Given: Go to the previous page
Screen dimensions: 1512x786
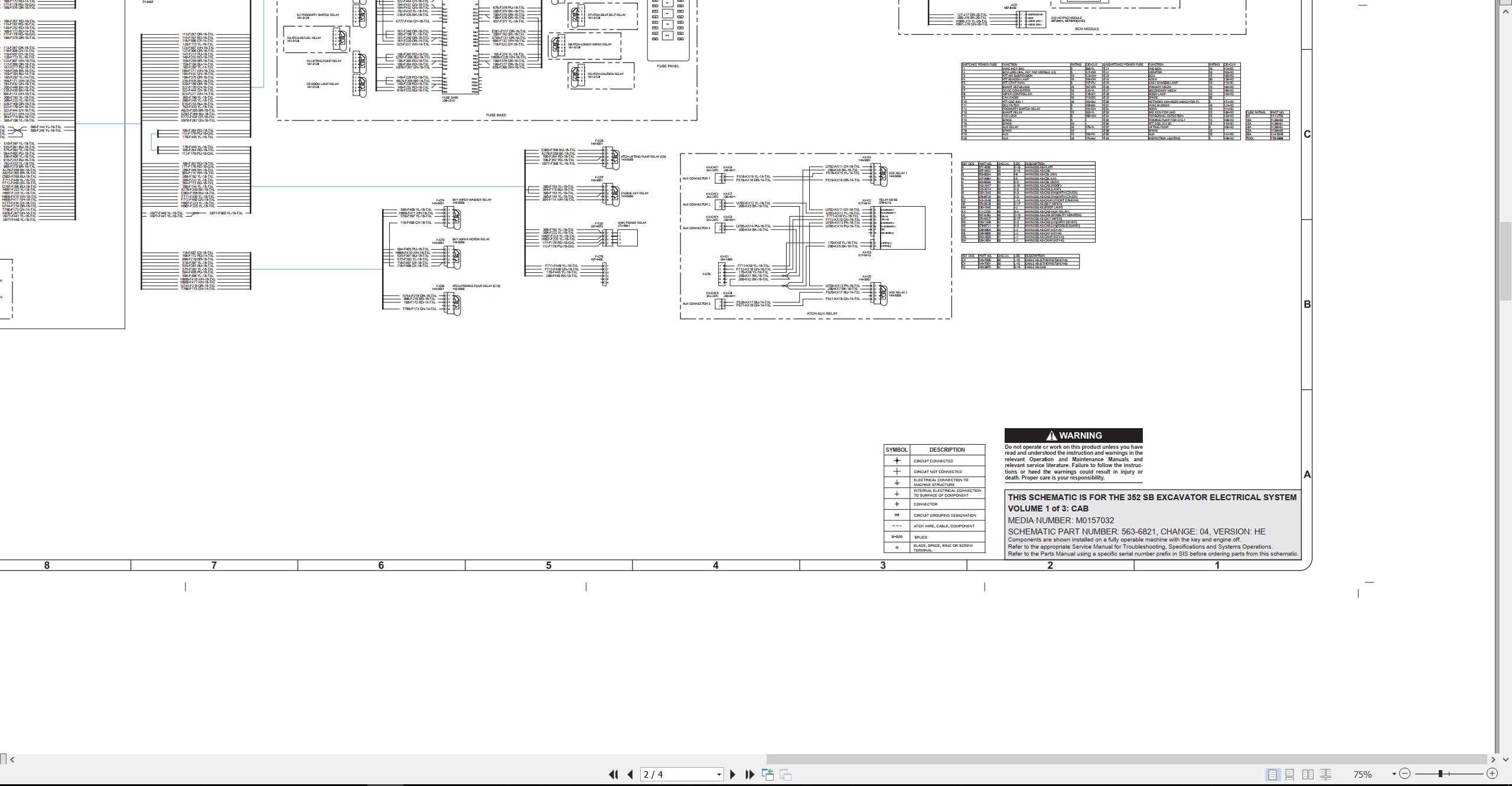Looking at the screenshot, I should point(630,774).
